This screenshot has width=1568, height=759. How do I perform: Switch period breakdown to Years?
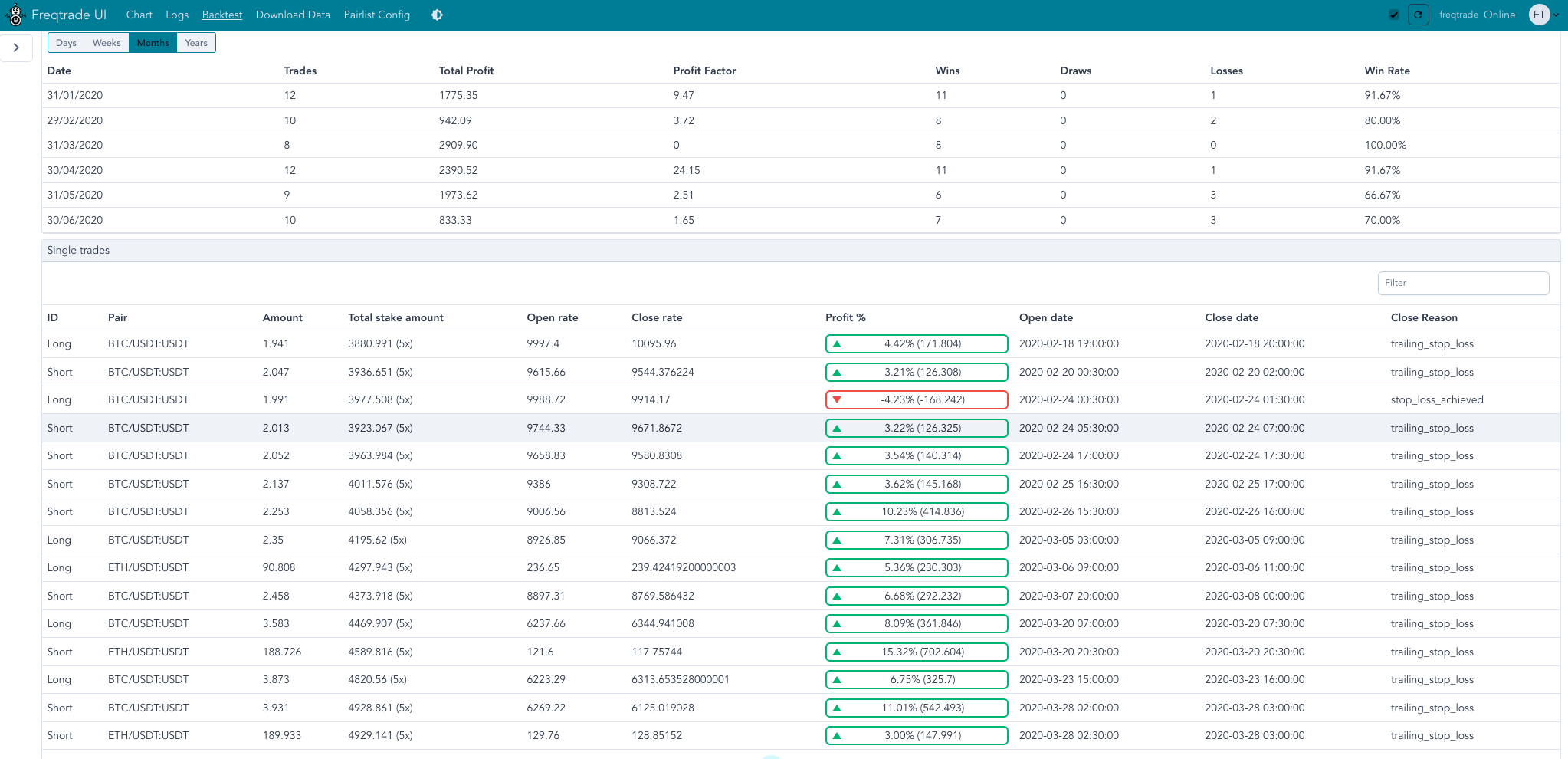(x=196, y=43)
